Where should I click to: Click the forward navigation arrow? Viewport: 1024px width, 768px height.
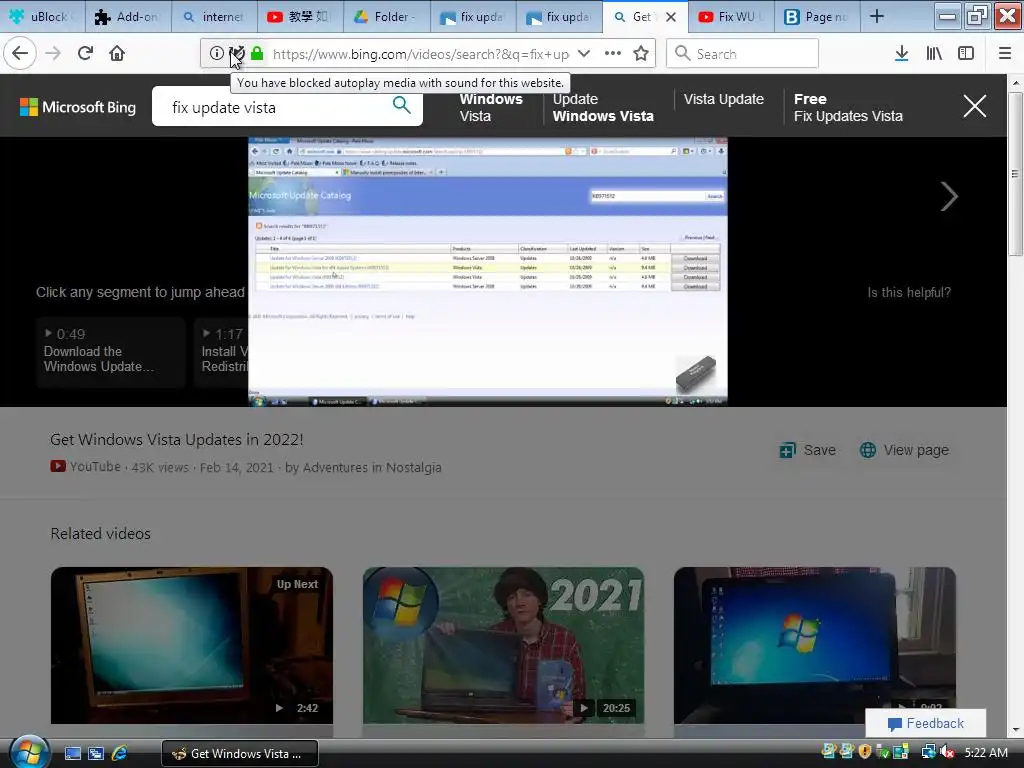[53, 53]
